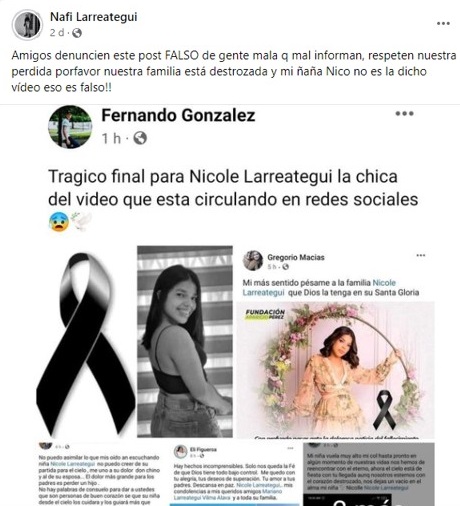The height and width of the screenshot is (506, 460).
Task: Click the Eli Figueroa avatar icon
Action: (180, 452)
